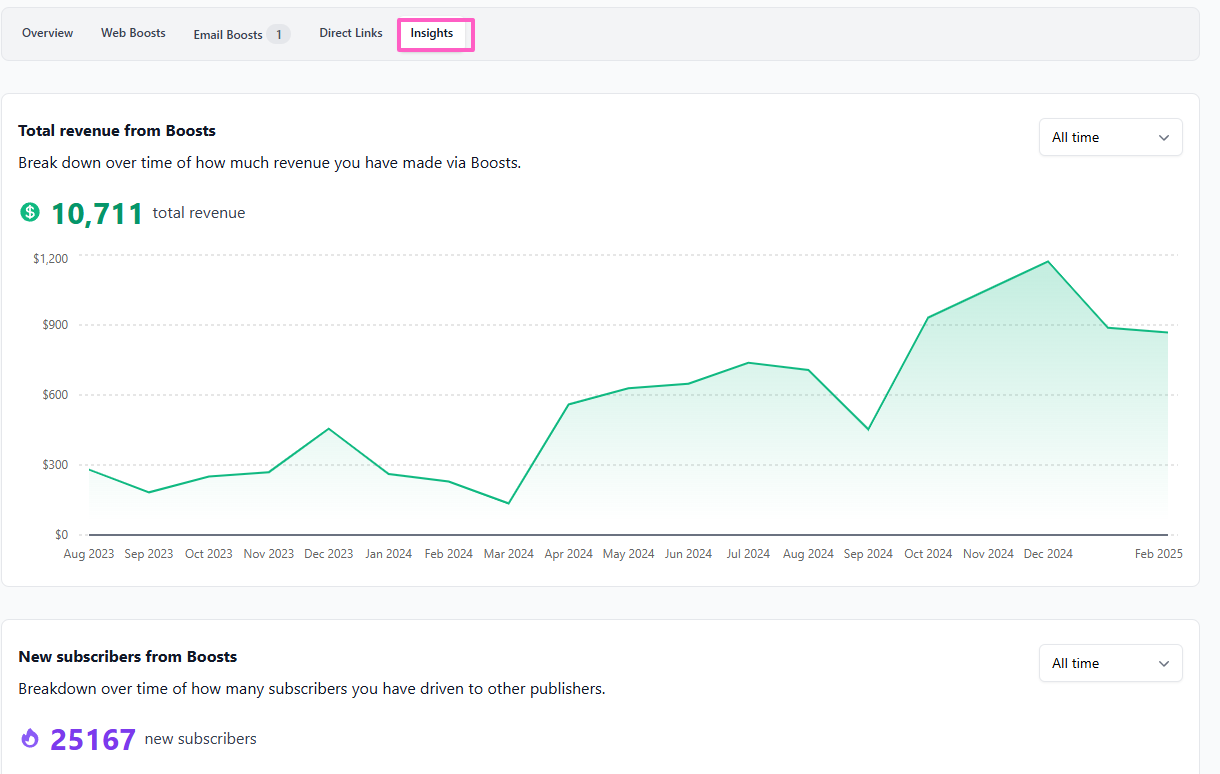Go to the Email Boosts tab
Image resolution: width=1220 pixels, height=774 pixels.
(x=228, y=35)
